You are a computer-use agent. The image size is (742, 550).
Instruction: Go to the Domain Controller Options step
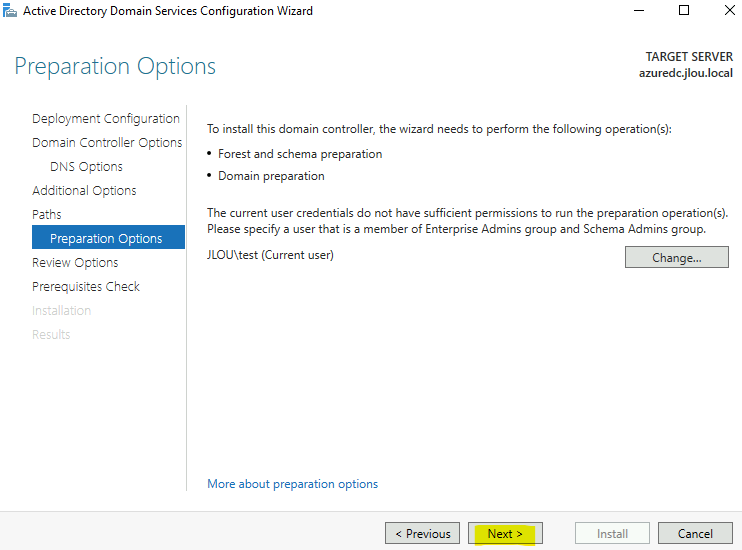[x=107, y=142]
